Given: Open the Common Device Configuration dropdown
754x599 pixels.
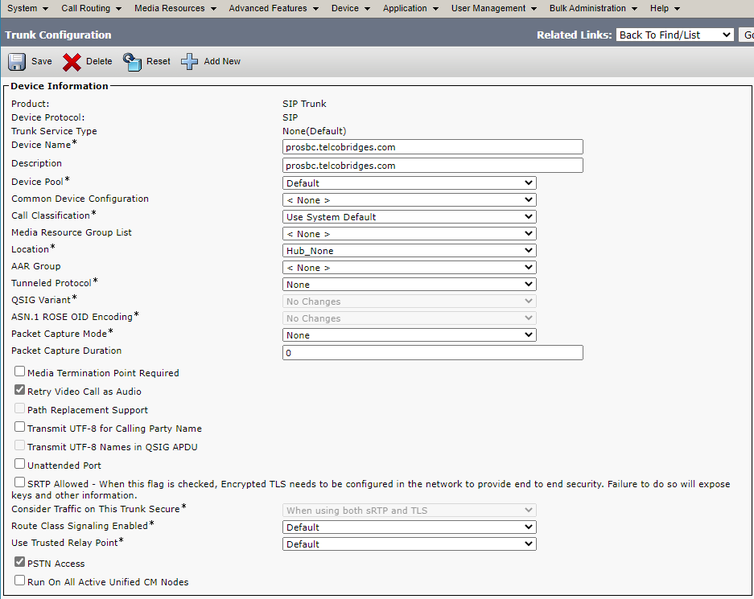Looking at the screenshot, I should tap(409, 200).
